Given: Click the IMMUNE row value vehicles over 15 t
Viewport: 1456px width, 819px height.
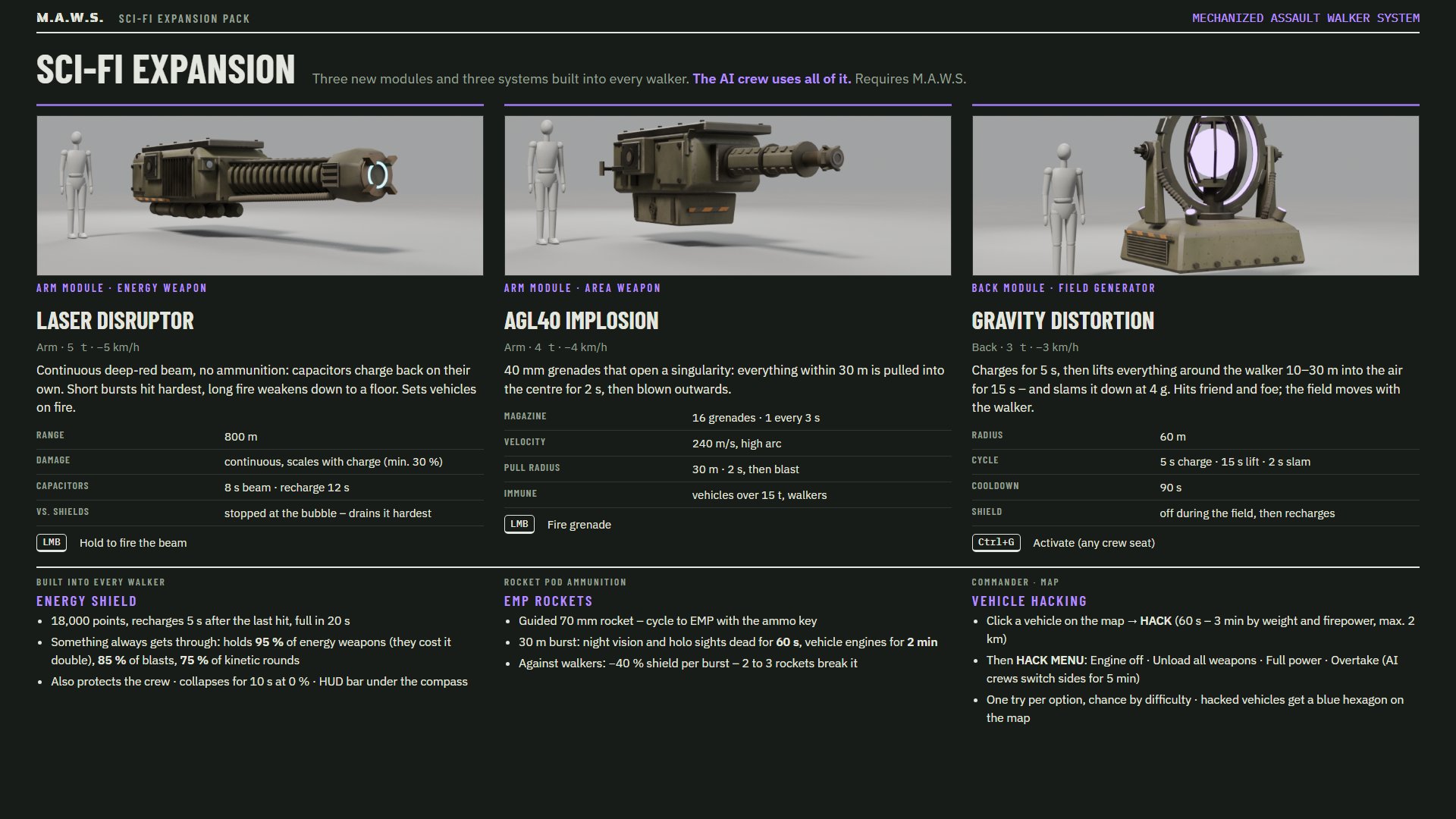Looking at the screenshot, I should [759, 495].
